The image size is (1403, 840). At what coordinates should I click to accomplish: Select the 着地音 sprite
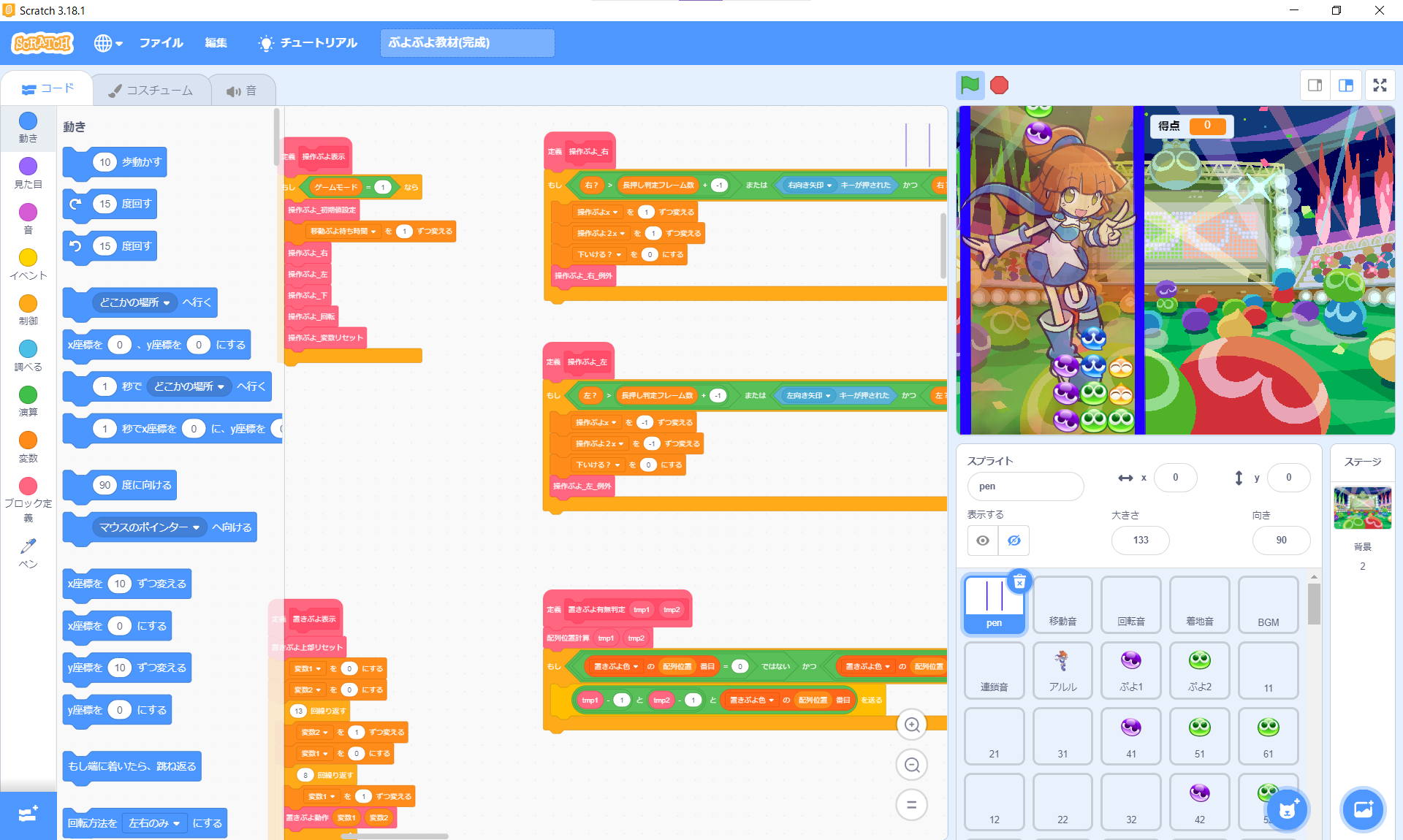(x=1200, y=605)
